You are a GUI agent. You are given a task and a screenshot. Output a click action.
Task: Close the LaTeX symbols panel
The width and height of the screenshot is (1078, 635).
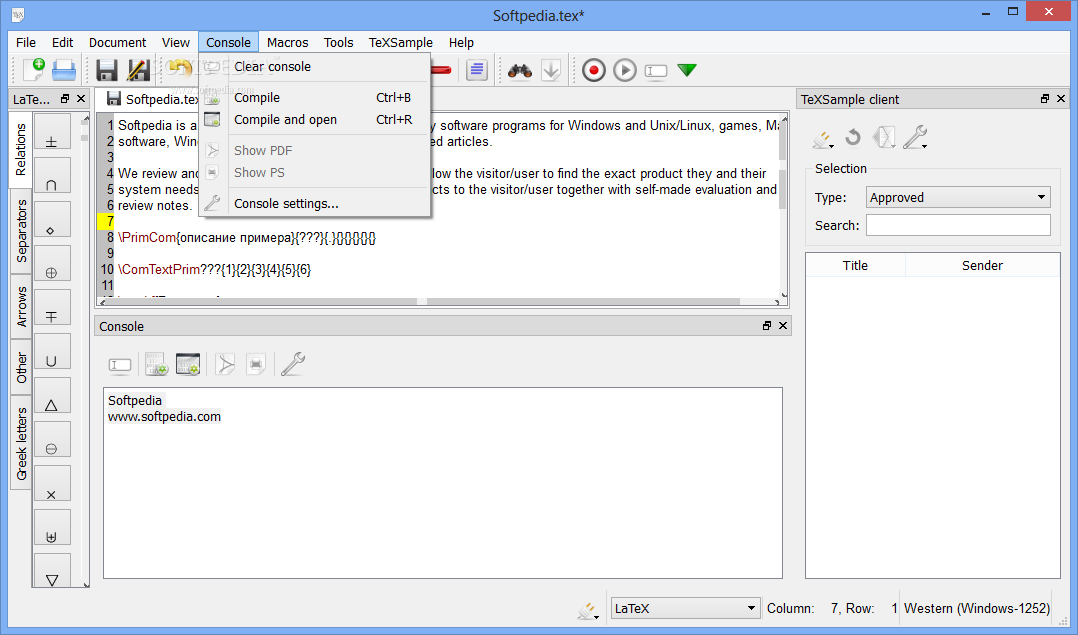point(81,99)
